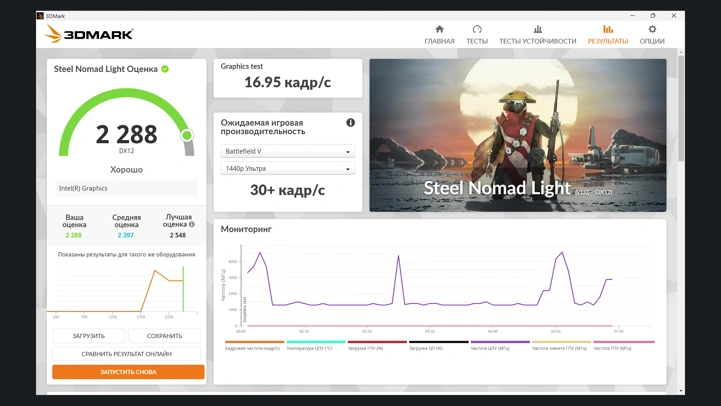721x406 pixels.
Task: Click the score distribution chart
Action: [x=123, y=292]
